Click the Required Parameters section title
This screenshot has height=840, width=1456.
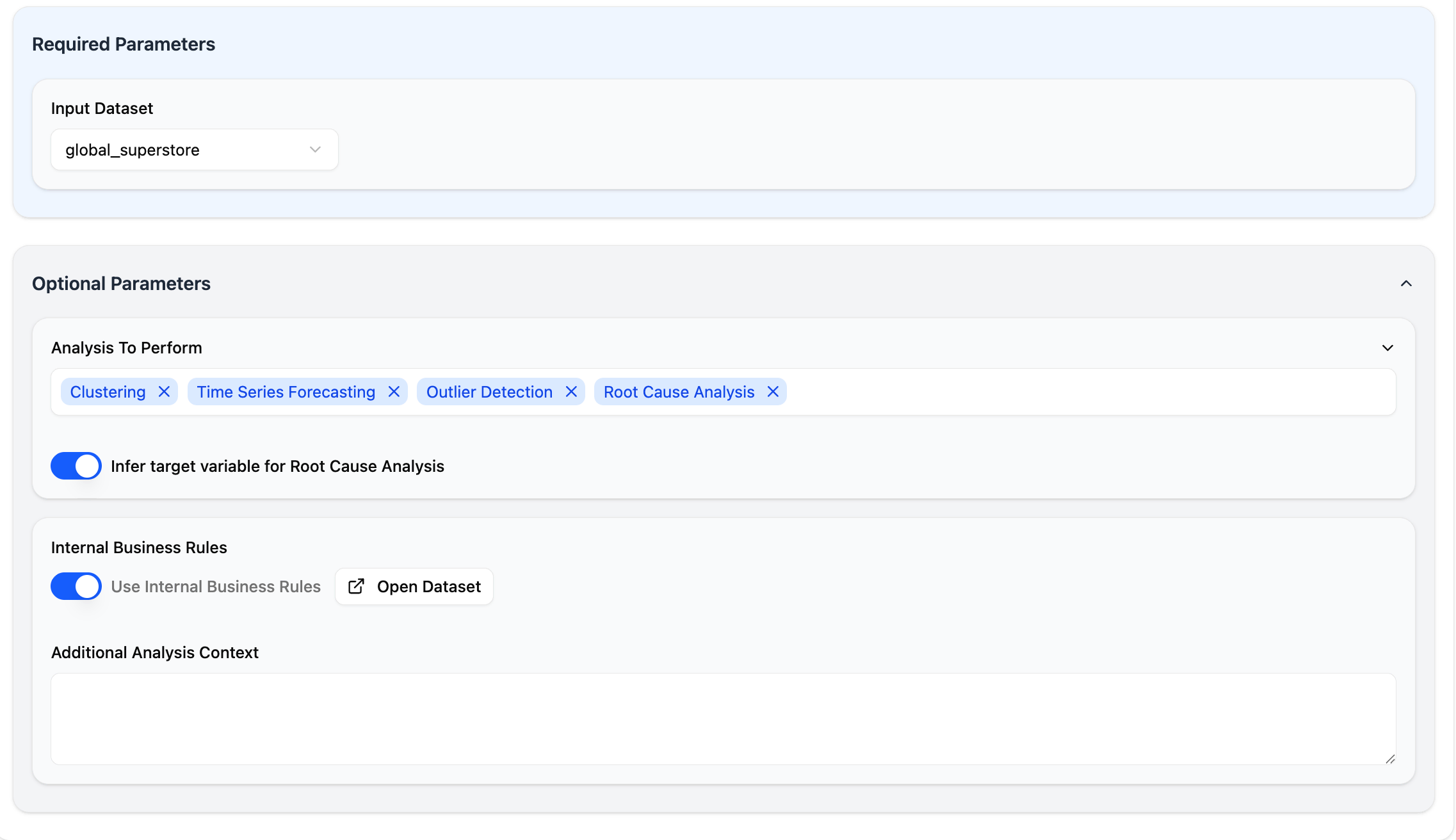124,44
